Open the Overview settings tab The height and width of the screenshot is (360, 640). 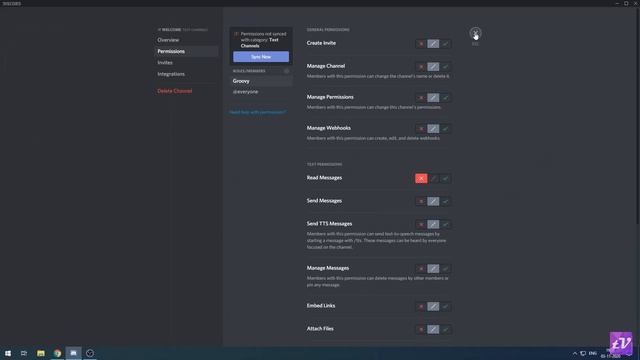187,40
